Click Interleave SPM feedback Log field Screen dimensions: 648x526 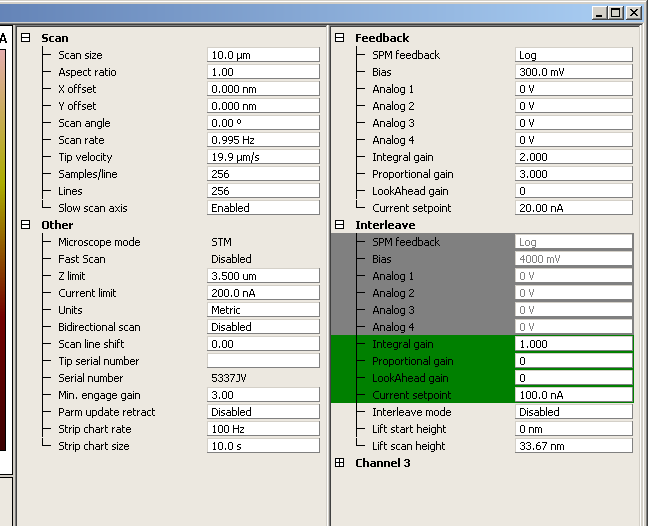[x=574, y=242]
